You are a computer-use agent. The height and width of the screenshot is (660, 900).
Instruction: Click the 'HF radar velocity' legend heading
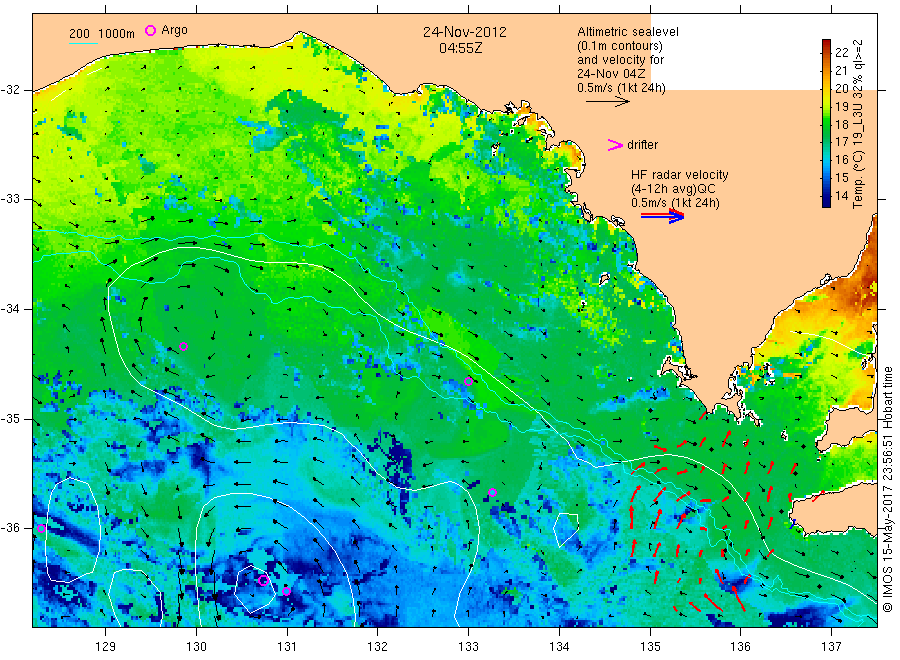pyautogui.click(x=680, y=175)
